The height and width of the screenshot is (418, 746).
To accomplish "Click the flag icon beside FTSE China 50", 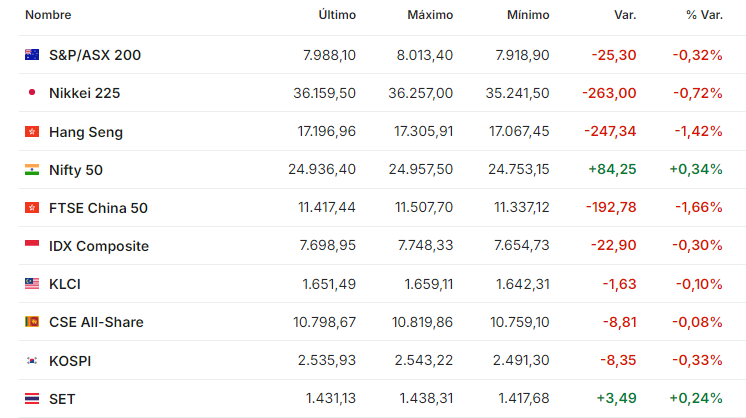I will 32,207.
